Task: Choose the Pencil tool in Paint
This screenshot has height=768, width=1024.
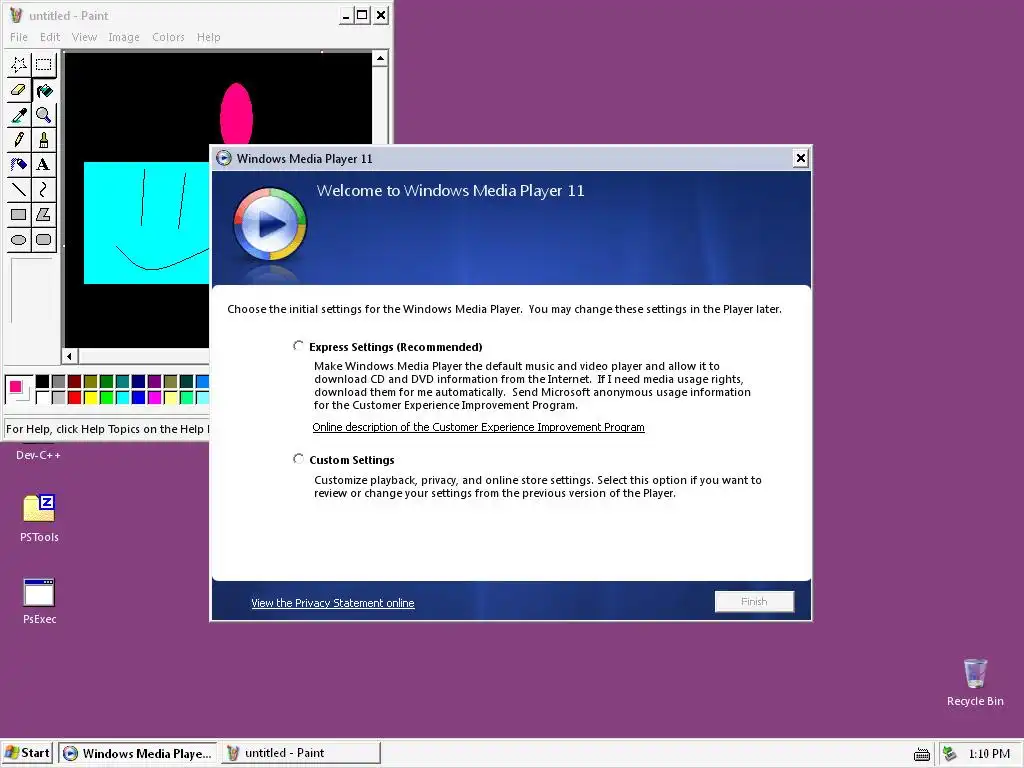Action: (19, 140)
